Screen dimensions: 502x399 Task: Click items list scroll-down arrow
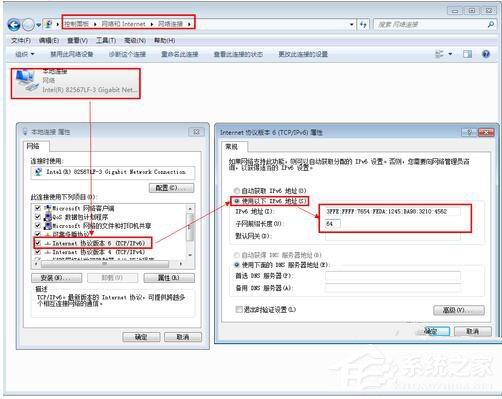[x=190, y=255]
